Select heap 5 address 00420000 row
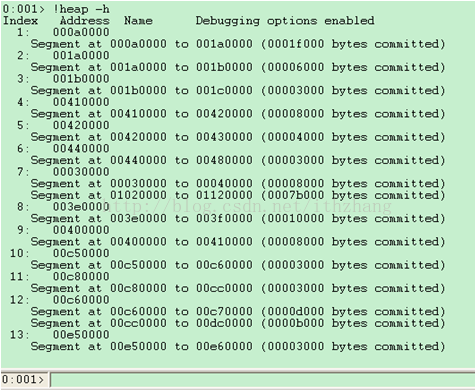 63,126
